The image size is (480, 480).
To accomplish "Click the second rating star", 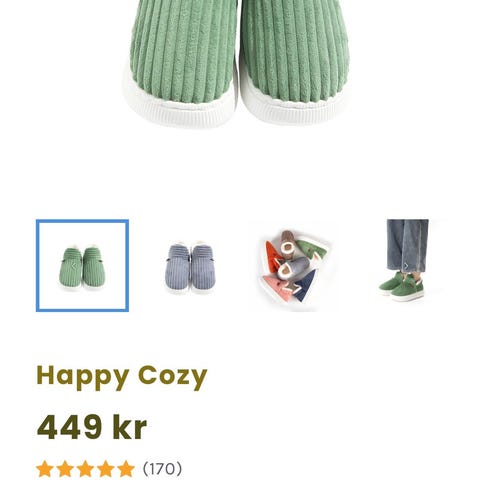I will (65, 469).
